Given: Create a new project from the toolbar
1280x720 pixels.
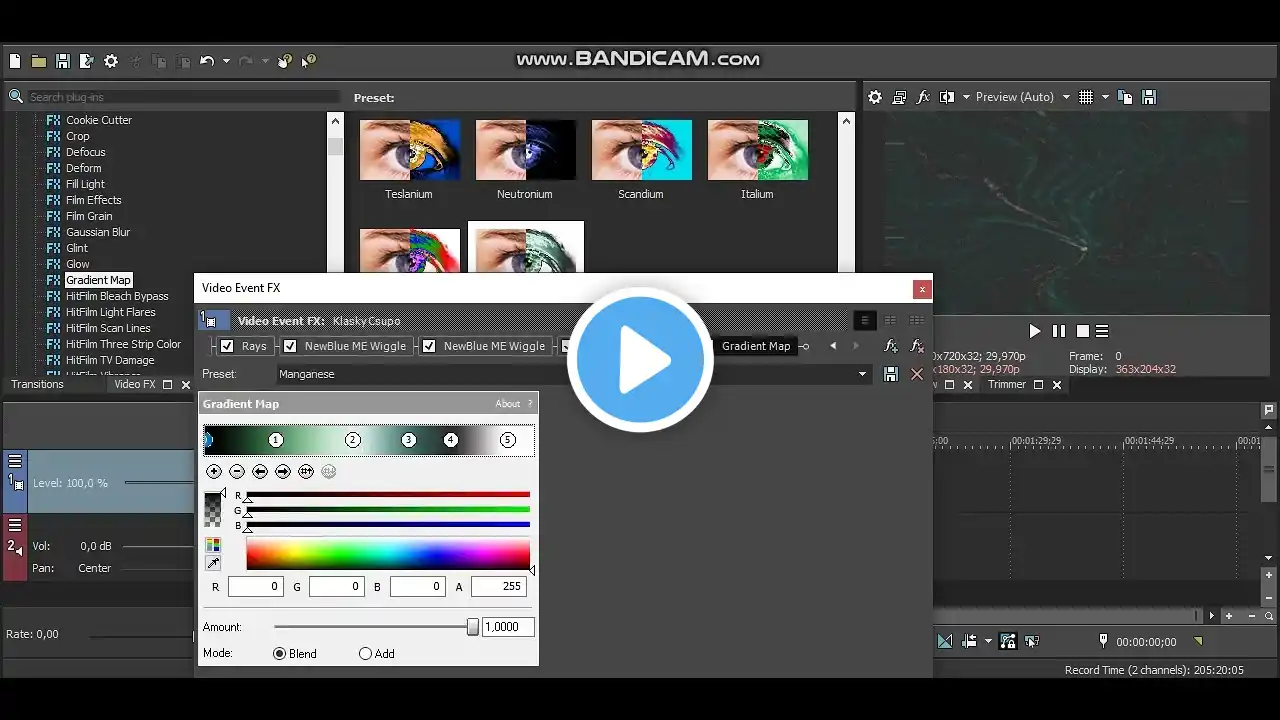Looking at the screenshot, I should coord(15,61).
